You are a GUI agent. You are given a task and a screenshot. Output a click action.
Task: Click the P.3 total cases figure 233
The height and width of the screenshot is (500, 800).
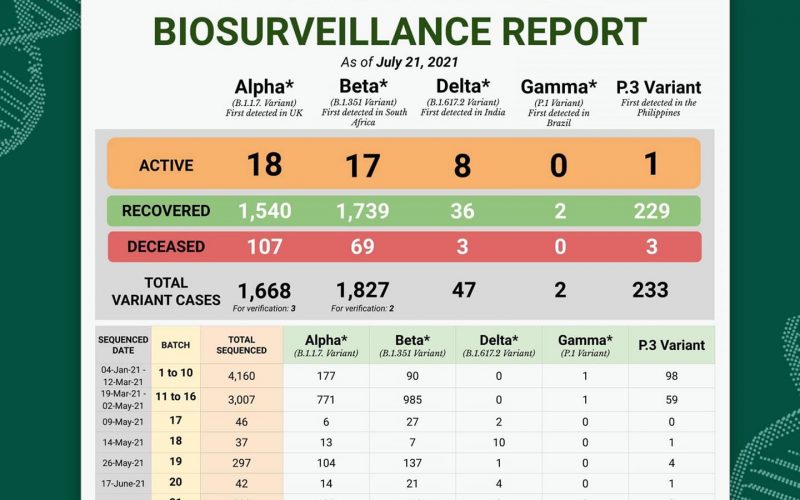pyautogui.click(x=651, y=290)
